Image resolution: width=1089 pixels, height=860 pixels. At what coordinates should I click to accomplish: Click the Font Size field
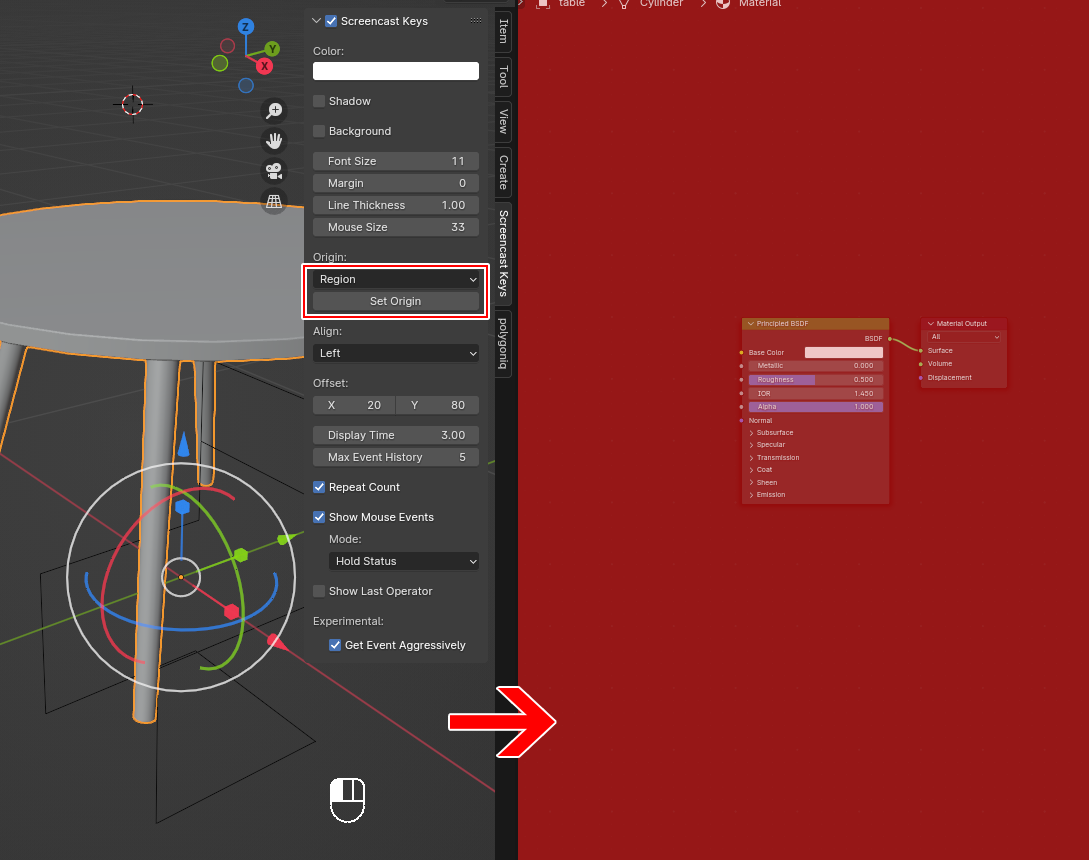pyautogui.click(x=396, y=161)
